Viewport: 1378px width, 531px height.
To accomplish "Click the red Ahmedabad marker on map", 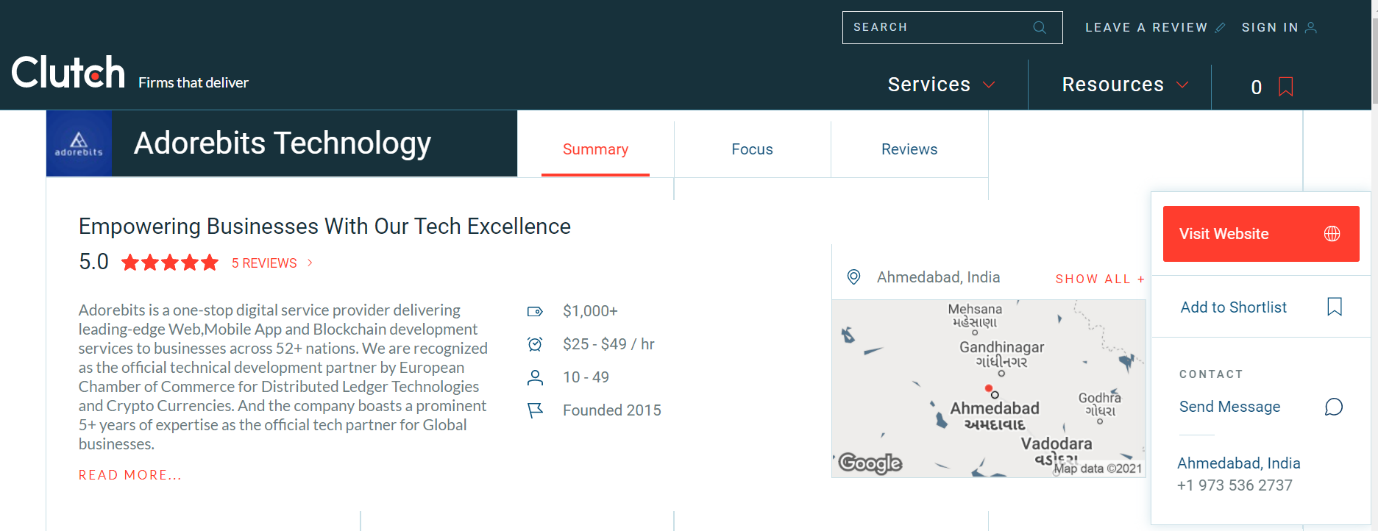I will (988, 388).
